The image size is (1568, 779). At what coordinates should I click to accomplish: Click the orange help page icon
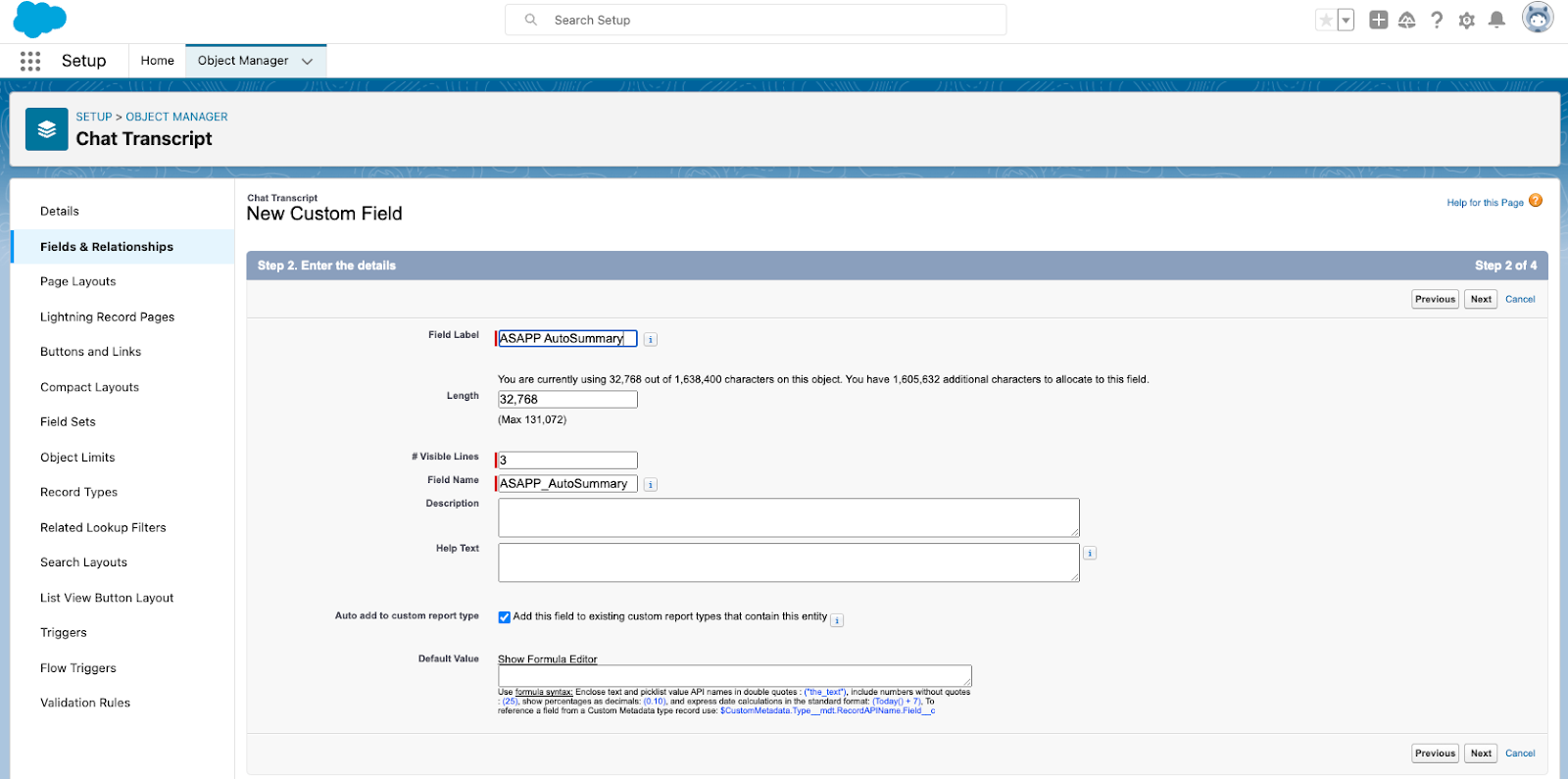tap(1536, 201)
